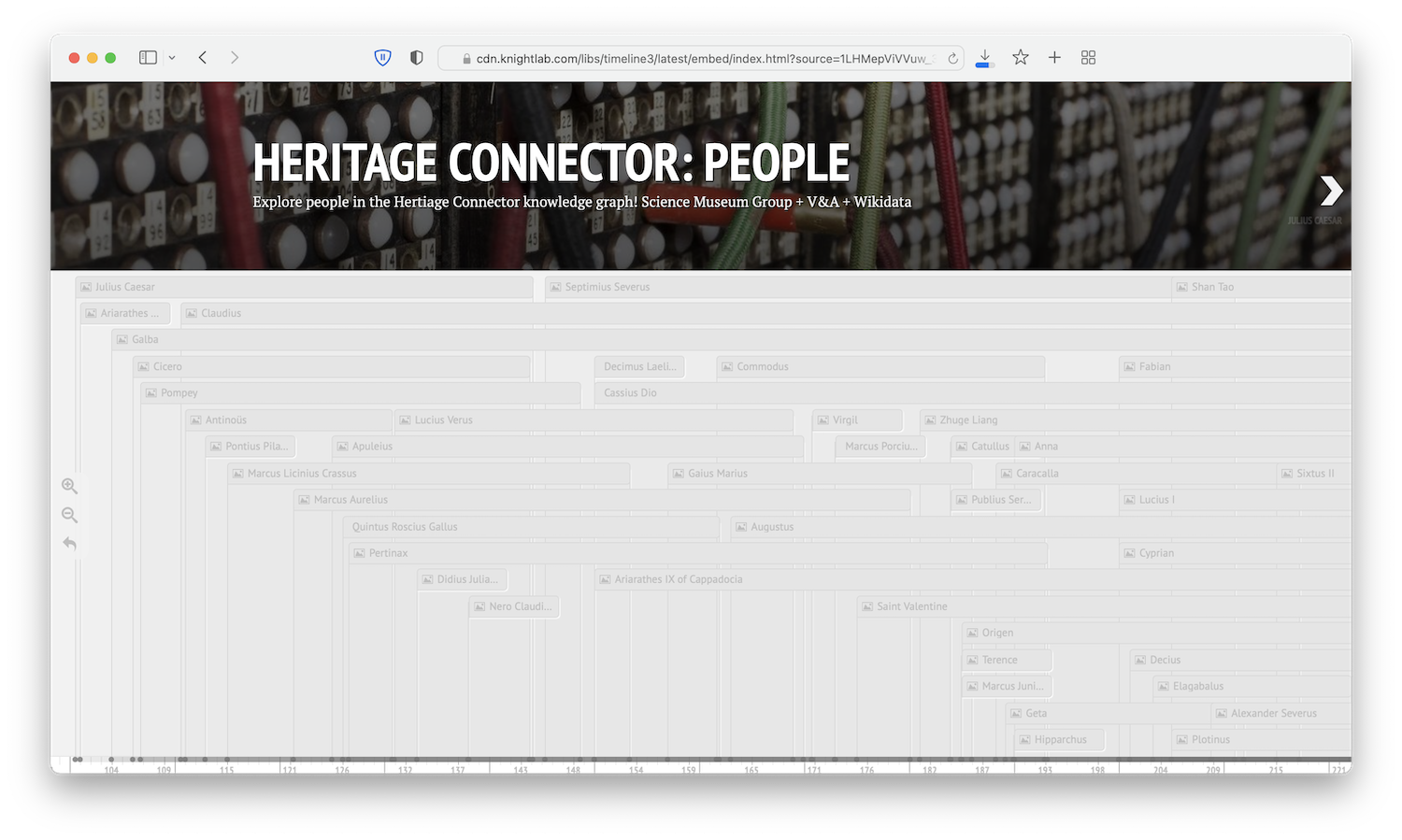Select the Elagabalus marker

[x=1252, y=686]
